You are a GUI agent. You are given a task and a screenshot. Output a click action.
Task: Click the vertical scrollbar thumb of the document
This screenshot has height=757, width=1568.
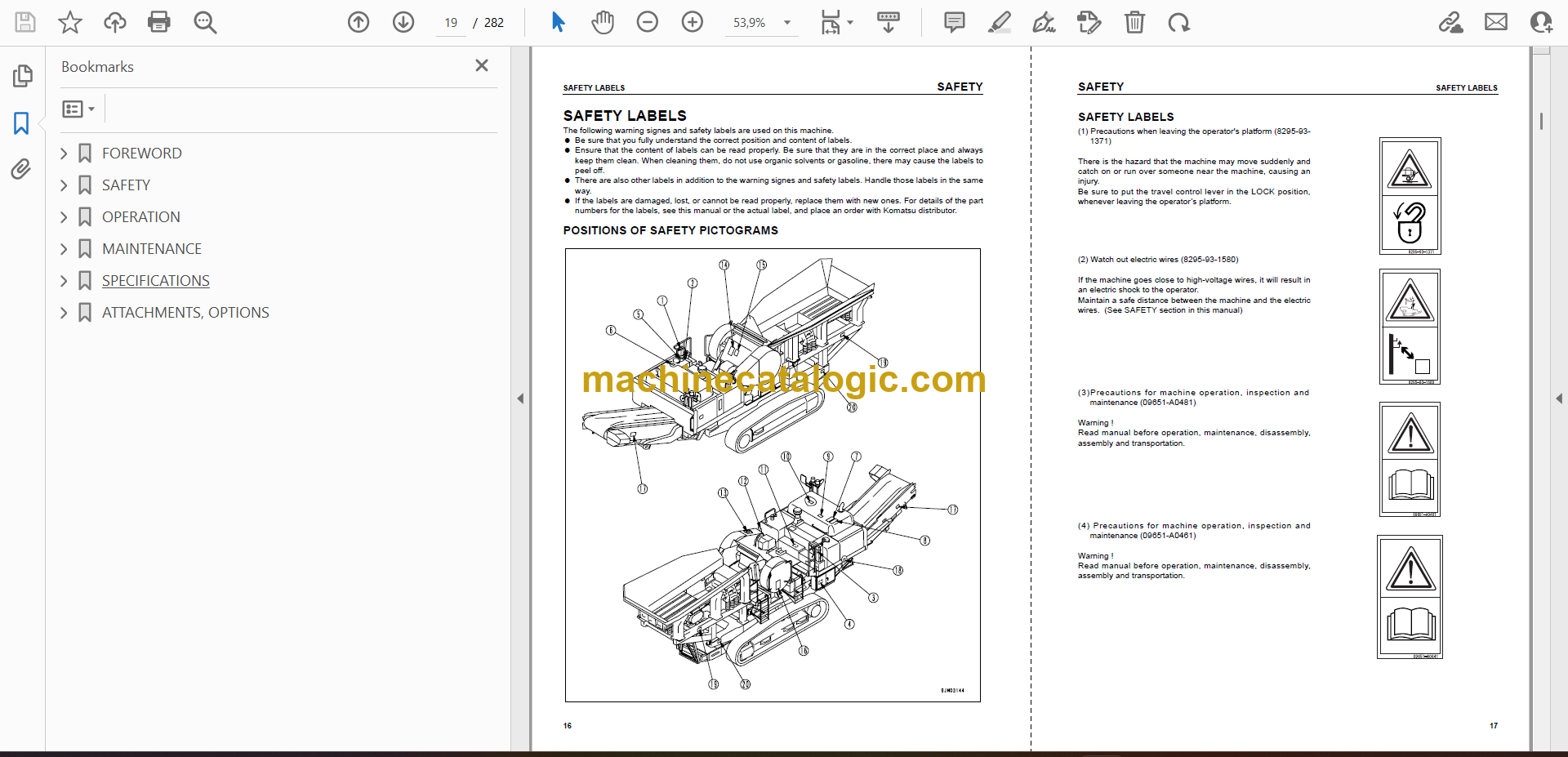click(x=1541, y=121)
